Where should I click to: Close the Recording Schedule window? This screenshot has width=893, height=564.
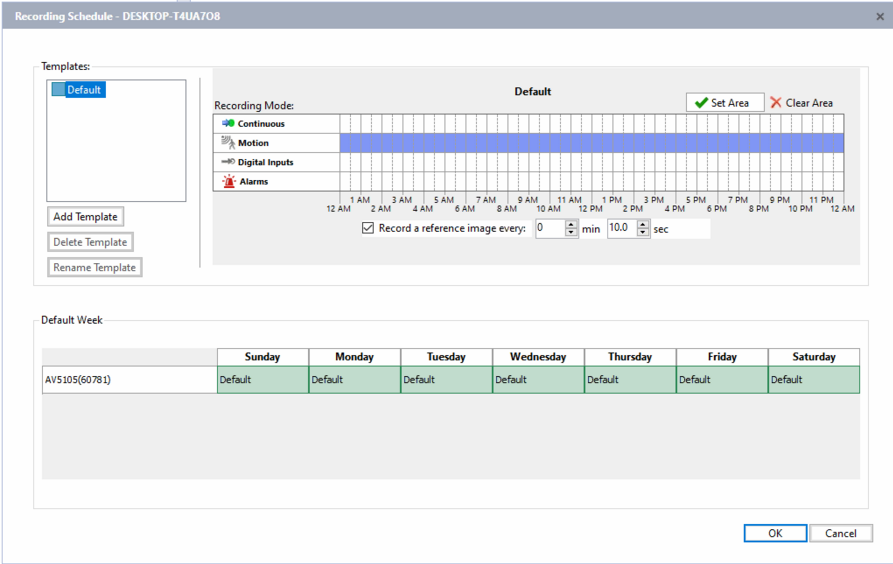click(x=880, y=17)
